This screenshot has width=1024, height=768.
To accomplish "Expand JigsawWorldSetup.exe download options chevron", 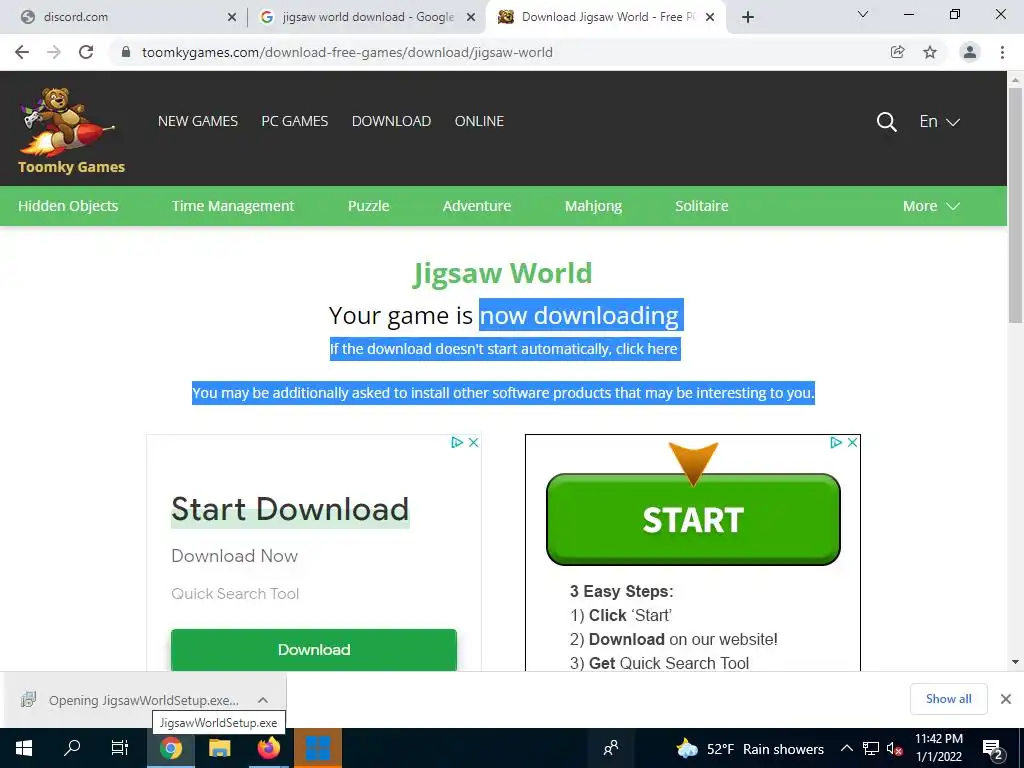I will (x=263, y=700).
